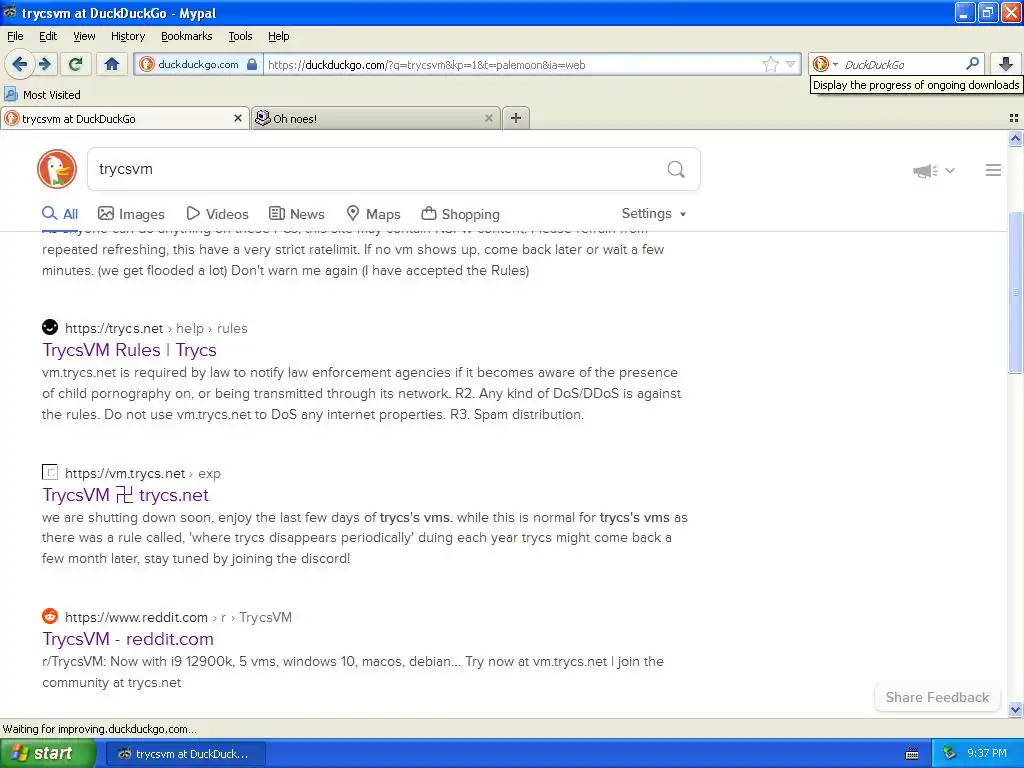Switch to Images results

click(131, 214)
